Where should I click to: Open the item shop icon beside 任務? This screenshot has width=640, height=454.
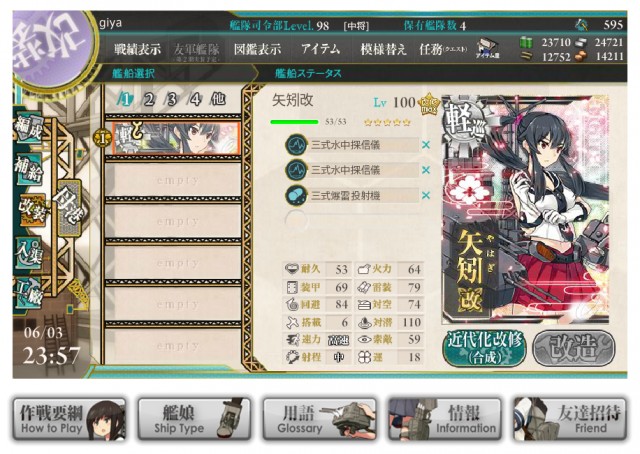click(x=488, y=49)
